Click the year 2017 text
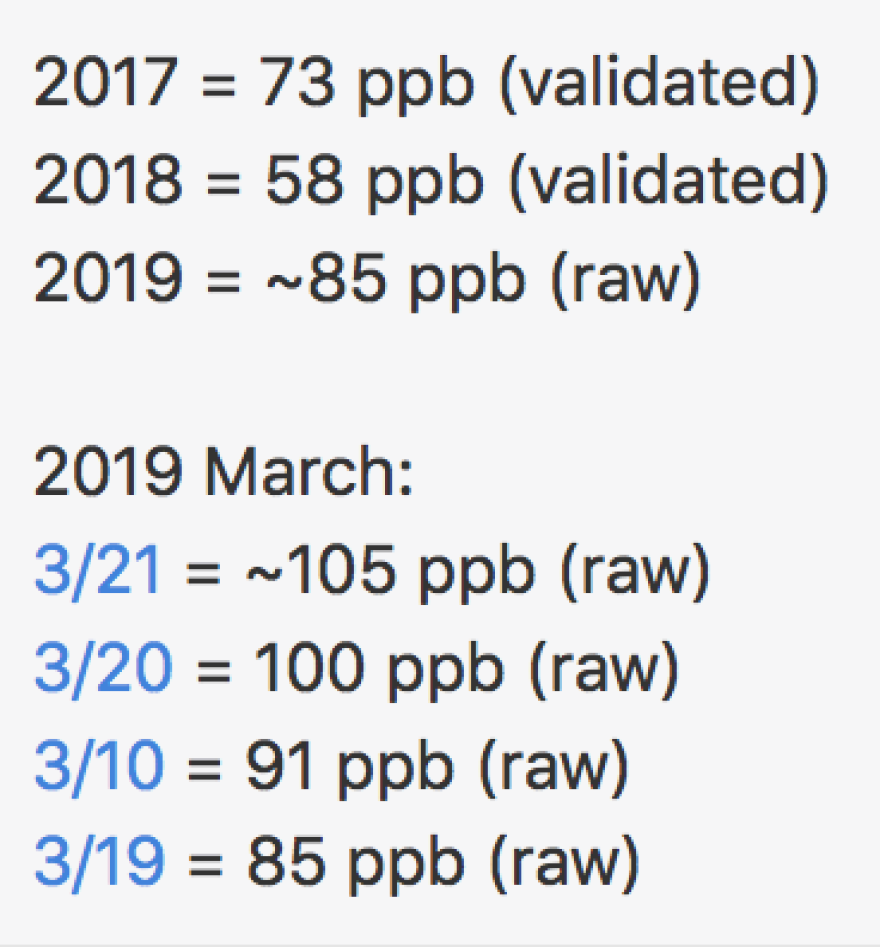The width and height of the screenshot is (880, 947). (x=106, y=82)
